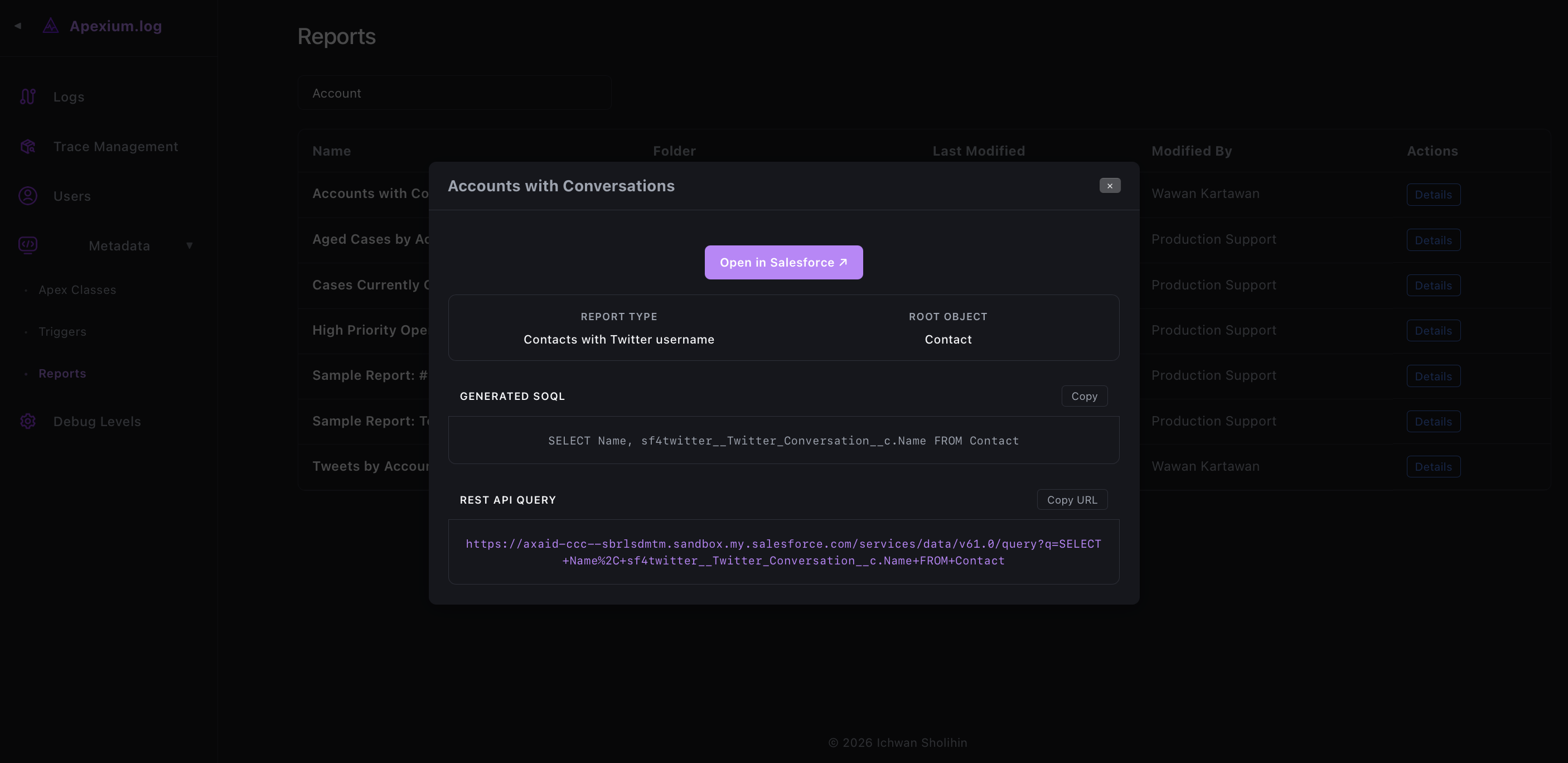The image size is (1568, 763).
Task: Click the Last Modified column header
Action: point(979,151)
